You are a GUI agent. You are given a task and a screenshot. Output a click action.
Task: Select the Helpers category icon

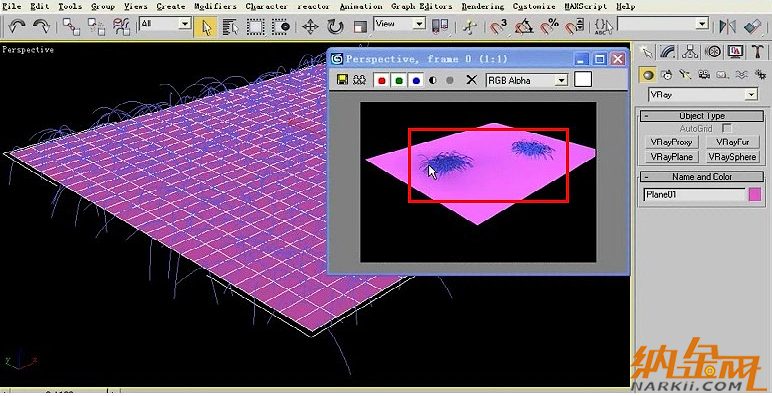[723, 75]
